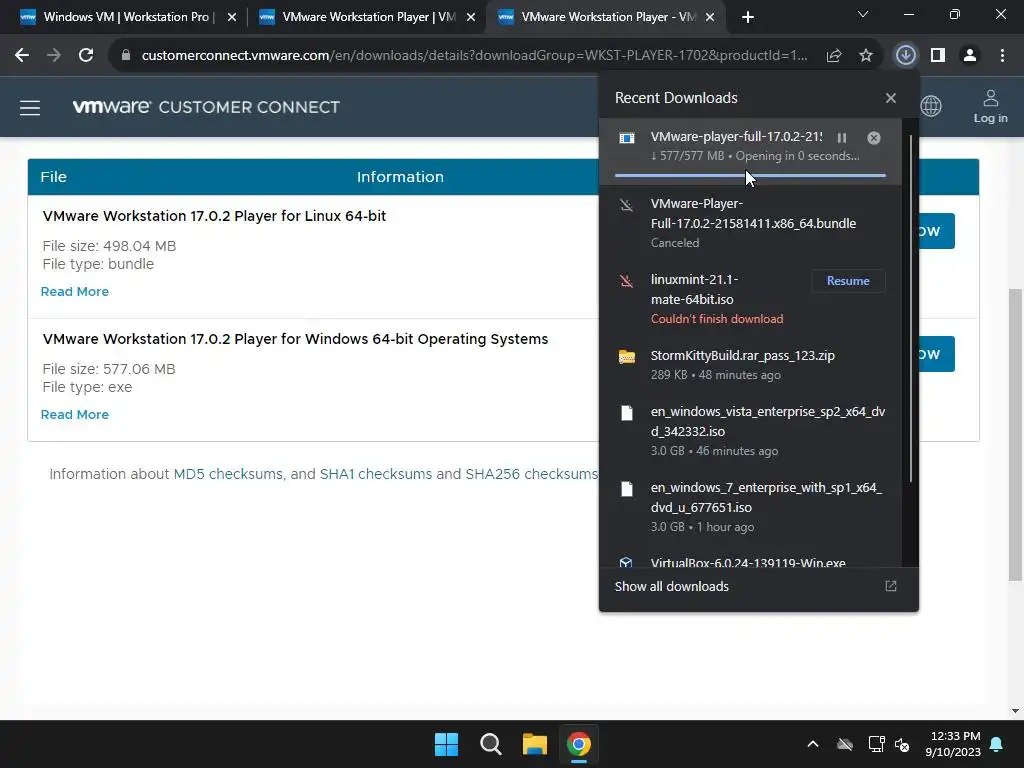Click the Log in user icon
Viewport: 1024px width, 768px height.
point(991,98)
